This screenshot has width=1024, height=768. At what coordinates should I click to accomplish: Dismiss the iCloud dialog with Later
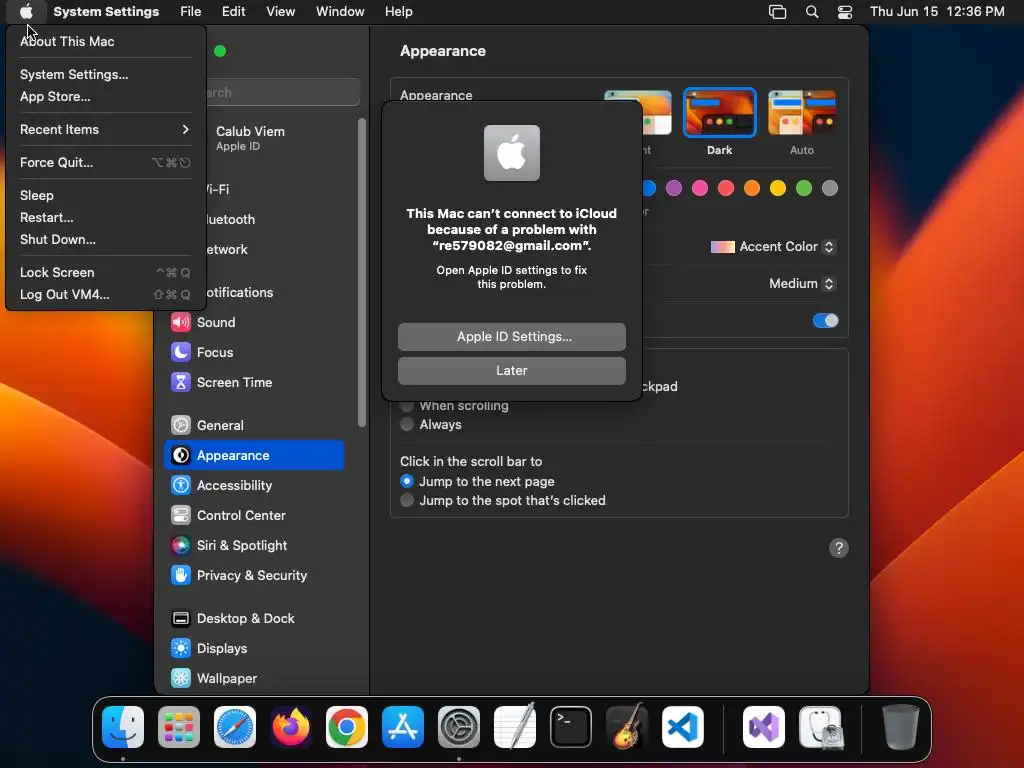pyautogui.click(x=512, y=371)
